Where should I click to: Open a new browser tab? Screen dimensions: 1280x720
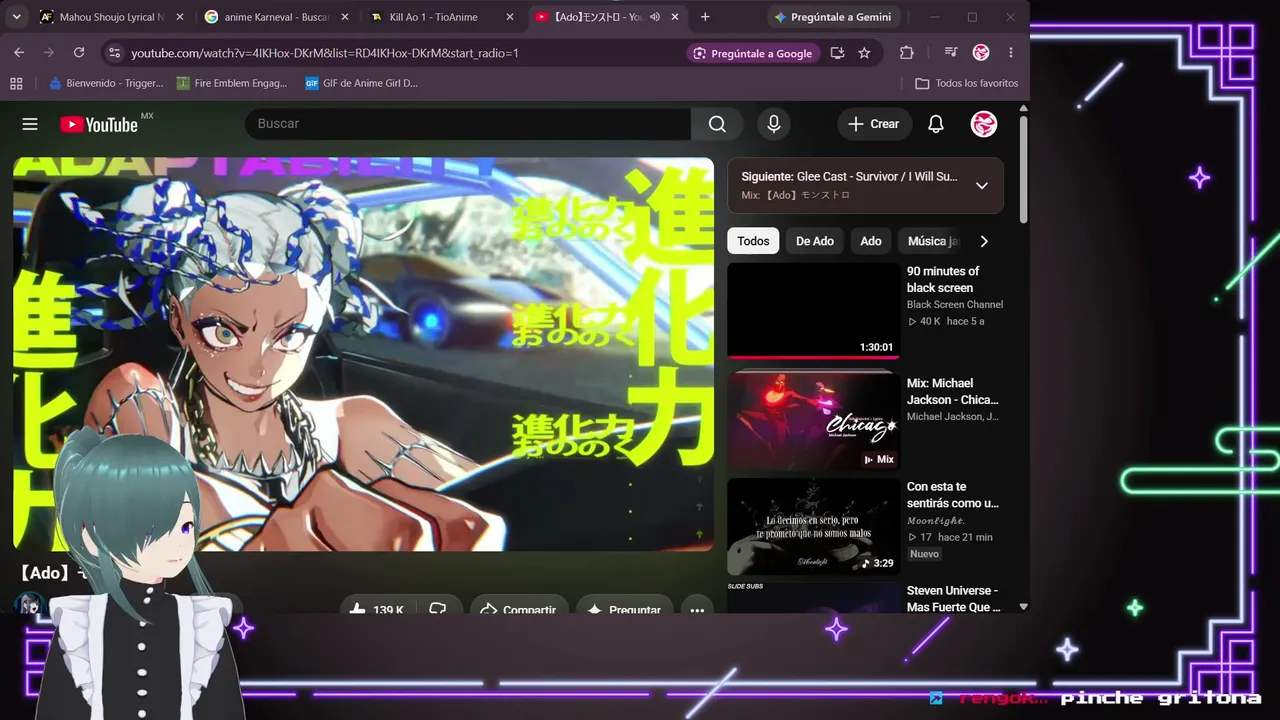705,17
